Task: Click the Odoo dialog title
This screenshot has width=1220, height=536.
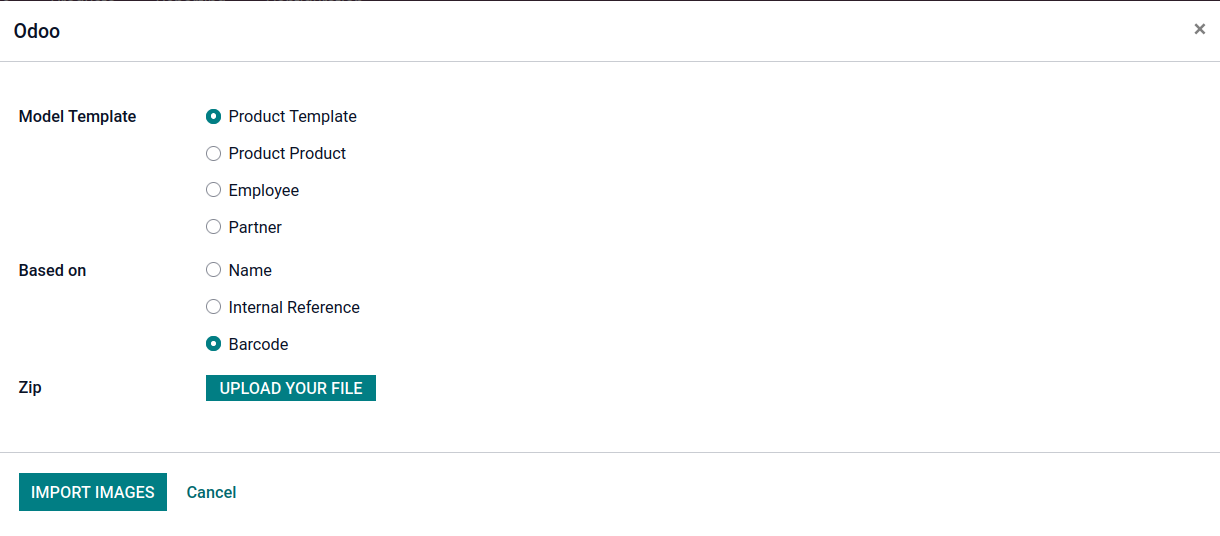Action: click(37, 31)
